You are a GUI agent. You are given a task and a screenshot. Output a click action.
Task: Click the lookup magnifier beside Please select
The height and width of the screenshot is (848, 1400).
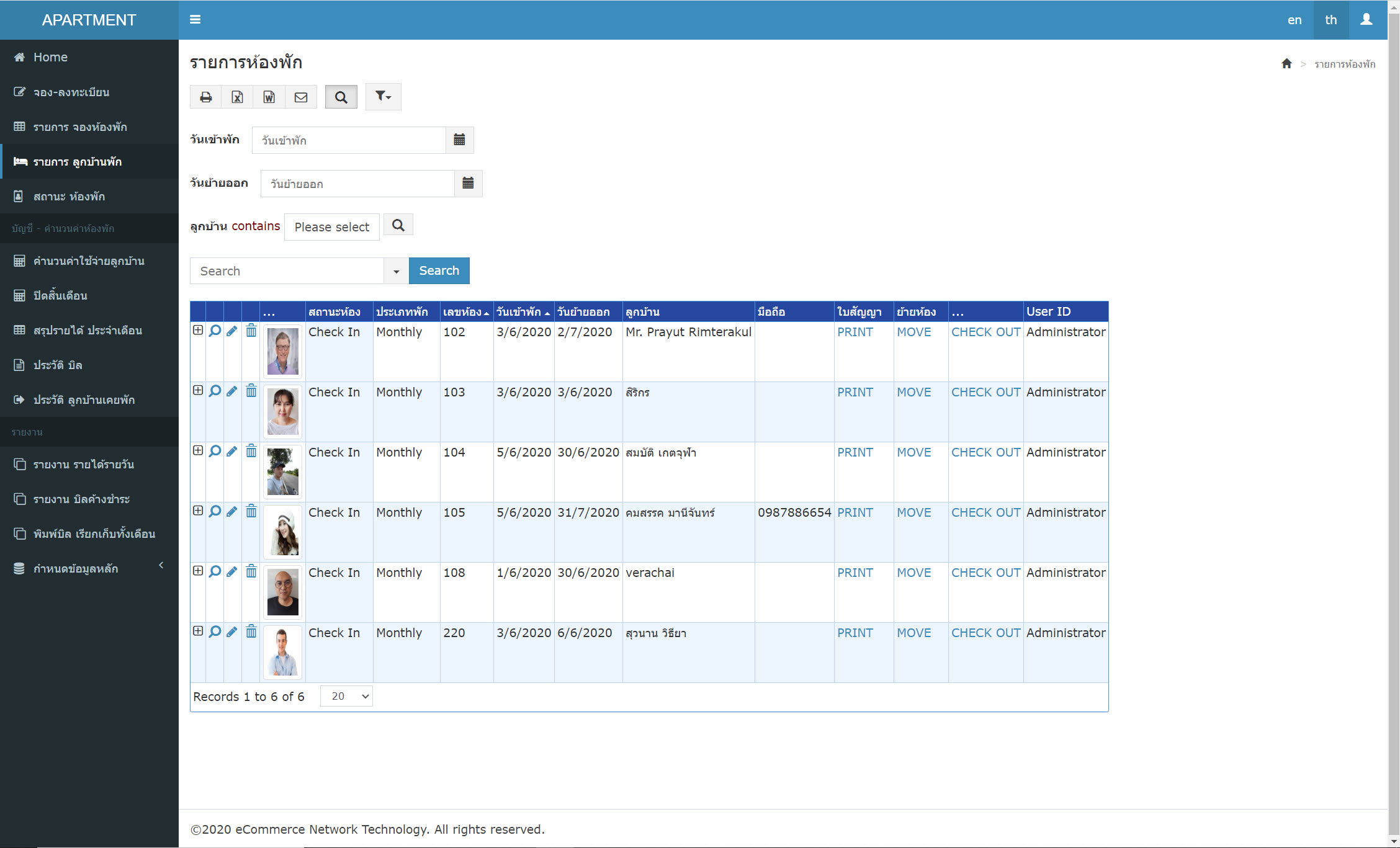coord(398,225)
